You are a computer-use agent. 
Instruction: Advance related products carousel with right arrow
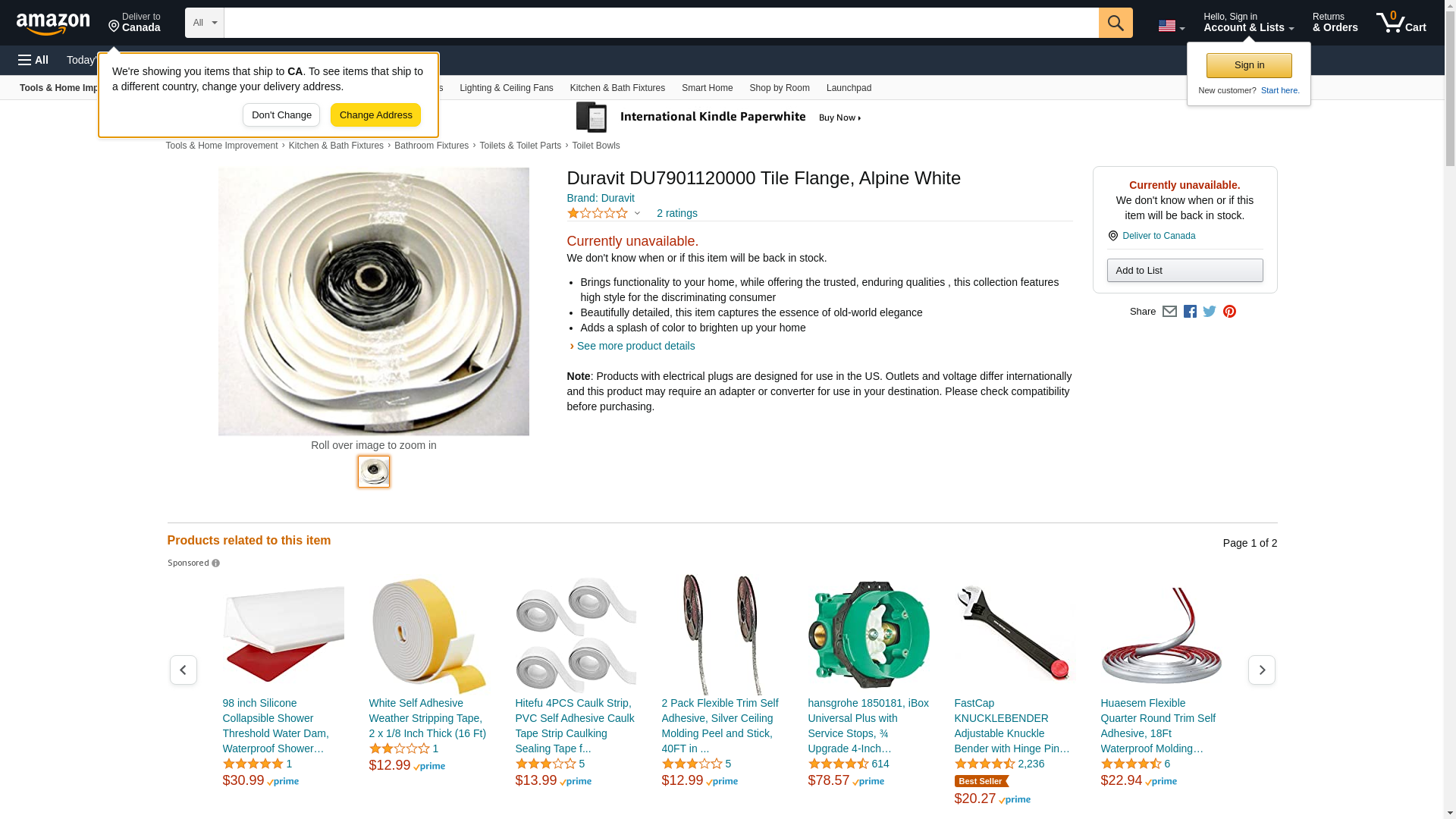click(1262, 670)
